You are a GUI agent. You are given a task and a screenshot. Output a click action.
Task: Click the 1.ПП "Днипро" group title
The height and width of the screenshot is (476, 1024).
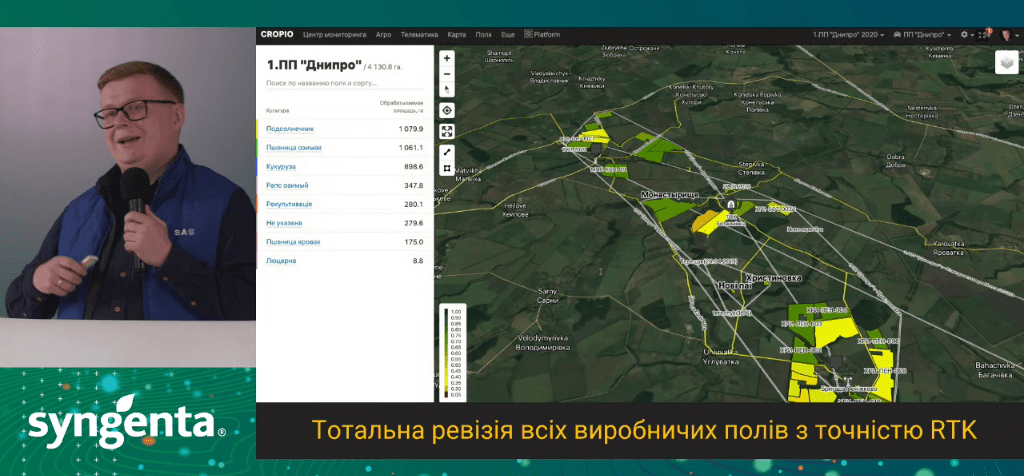point(314,65)
